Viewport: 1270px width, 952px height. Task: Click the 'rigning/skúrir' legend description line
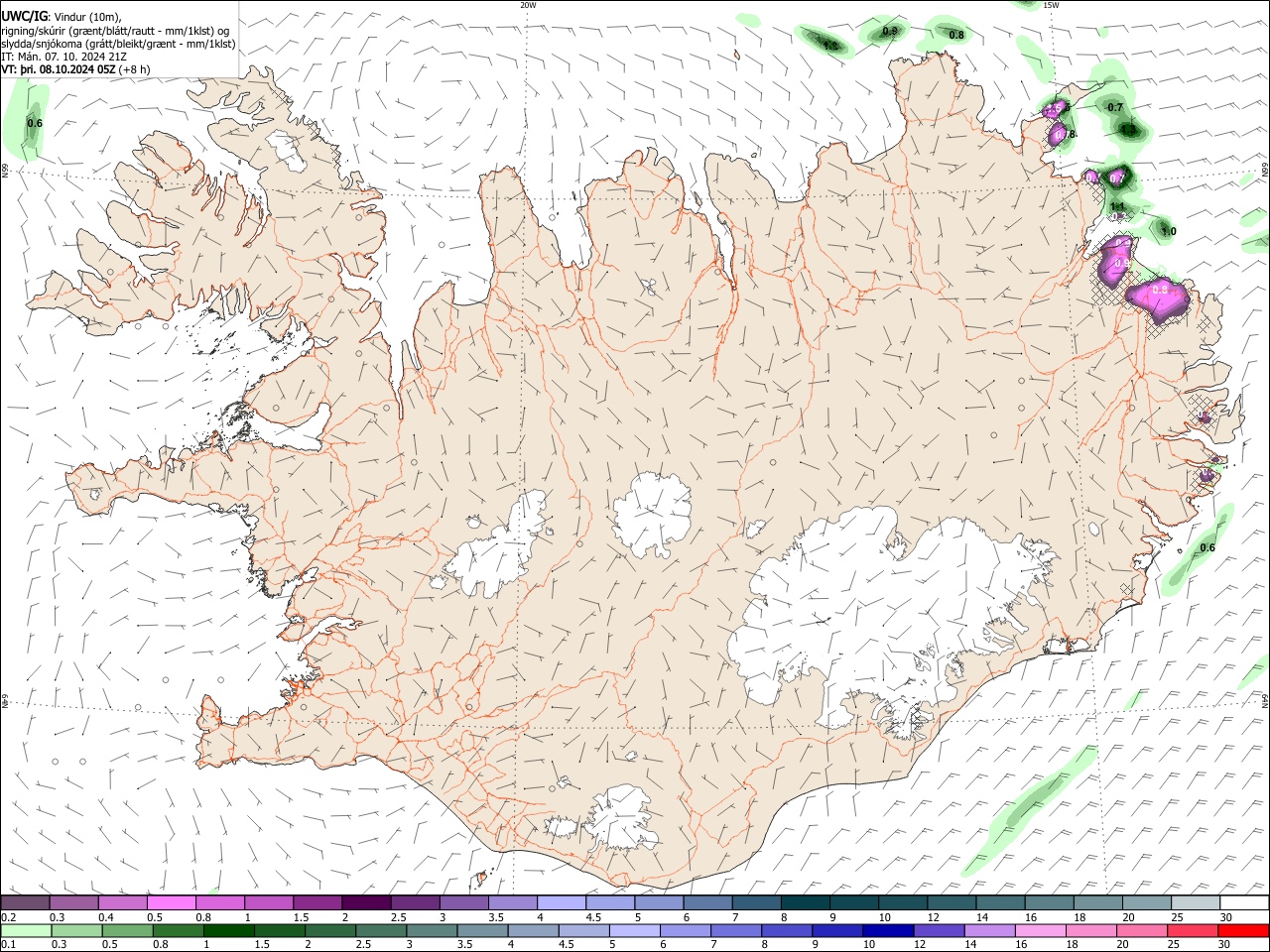pyautogui.click(x=115, y=30)
